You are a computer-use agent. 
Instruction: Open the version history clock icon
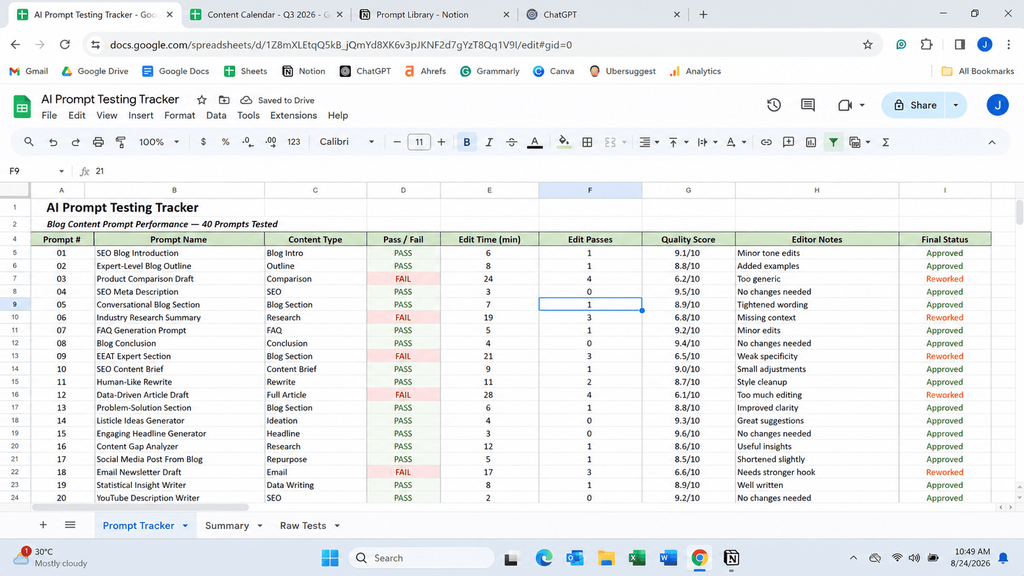pyautogui.click(x=774, y=105)
